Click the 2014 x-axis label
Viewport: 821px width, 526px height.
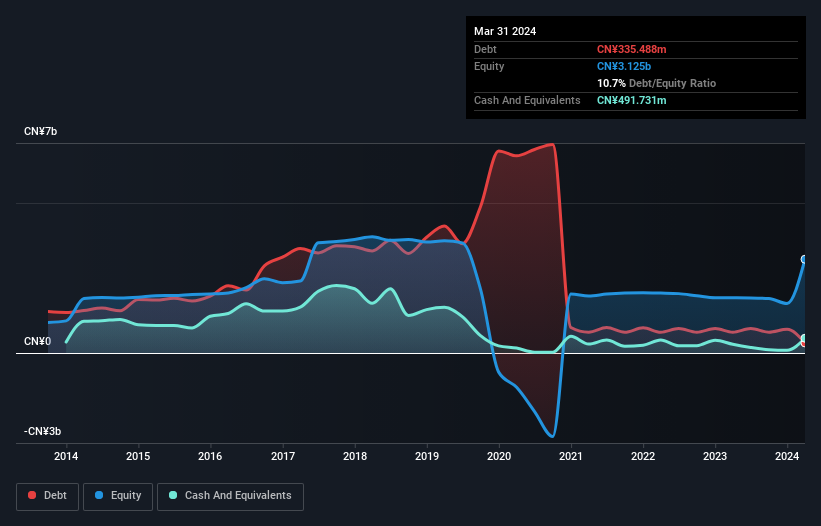click(66, 456)
